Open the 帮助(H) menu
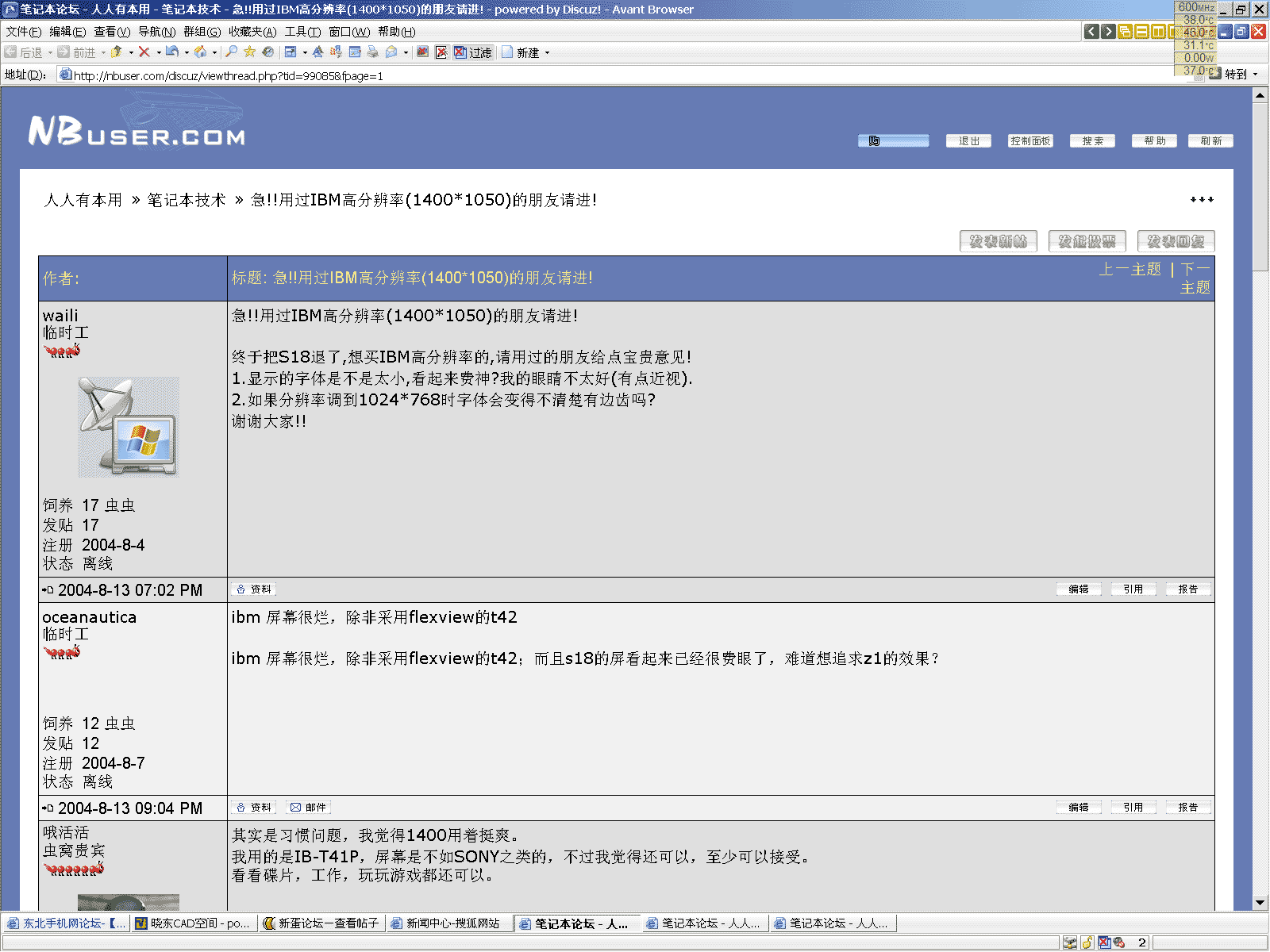This screenshot has width=1270, height=952. coord(396,32)
